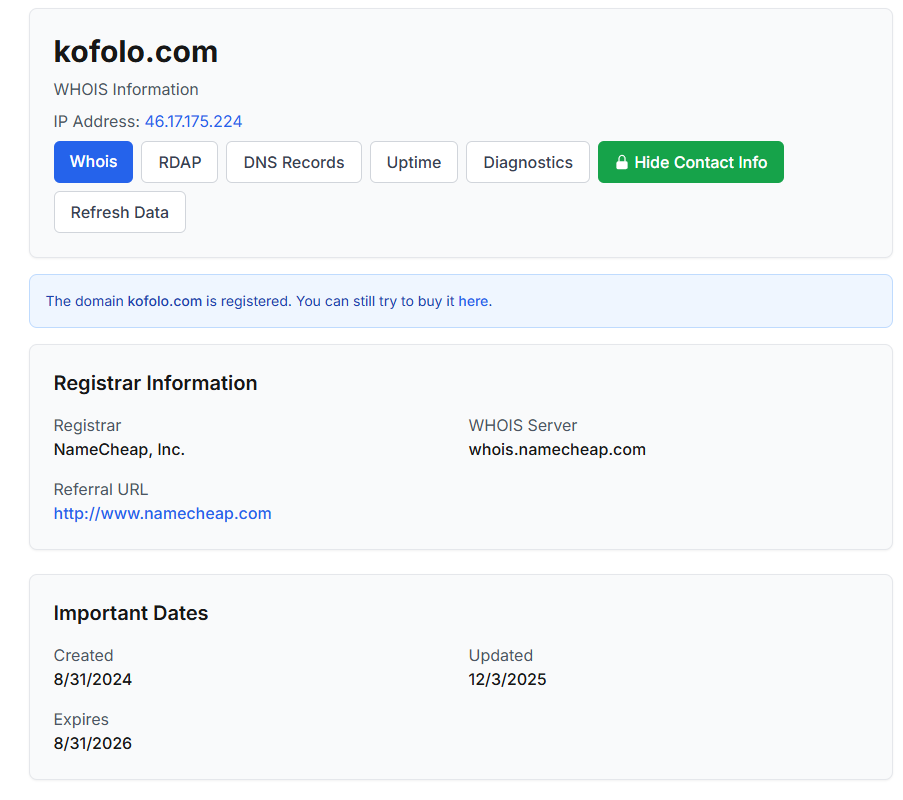This screenshot has width=903, height=800.
Task: Click the Created date 8/31/2024
Action: coord(93,679)
